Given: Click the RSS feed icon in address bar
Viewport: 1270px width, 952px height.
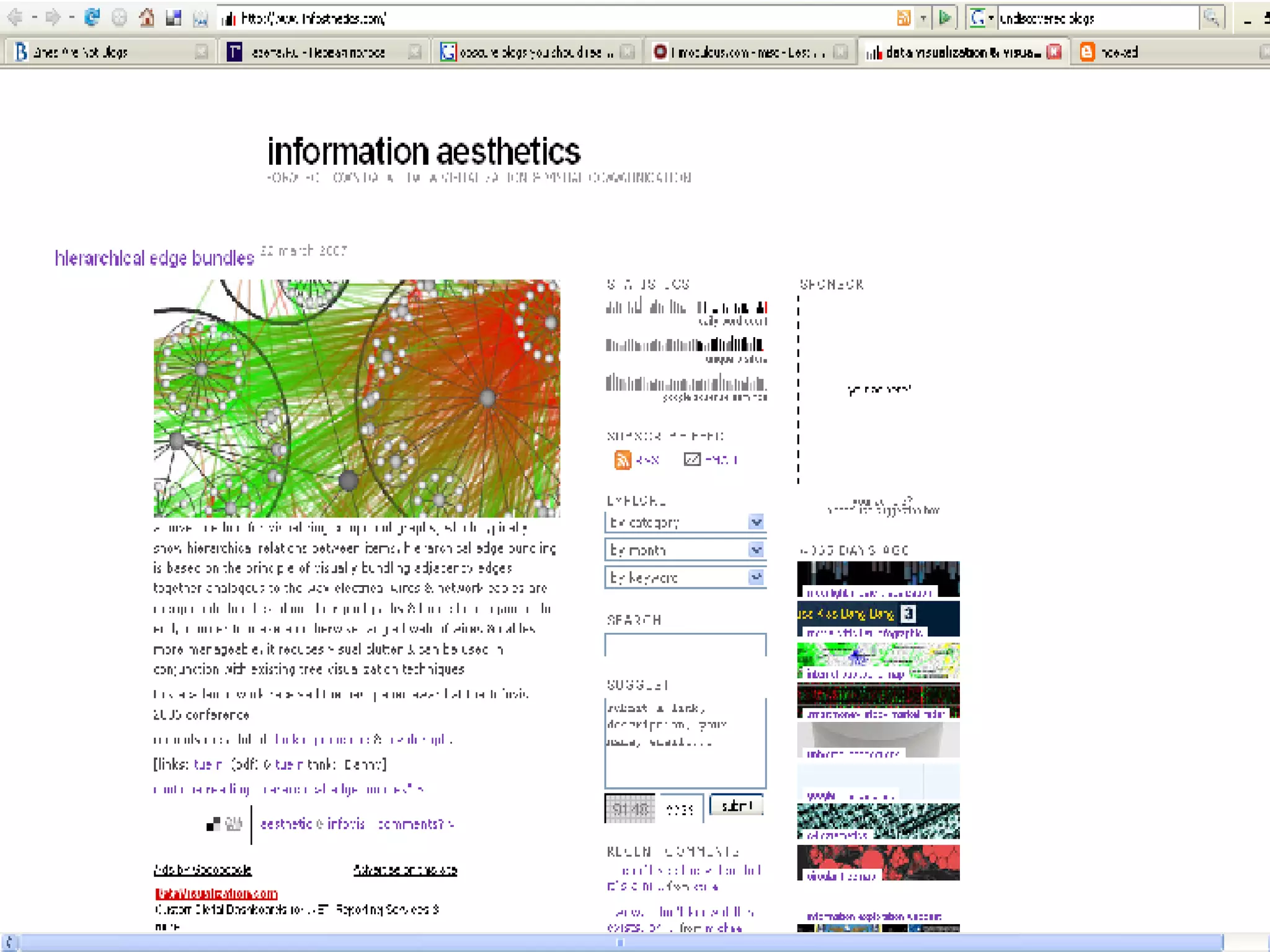Looking at the screenshot, I should click(x=904, y=18).
